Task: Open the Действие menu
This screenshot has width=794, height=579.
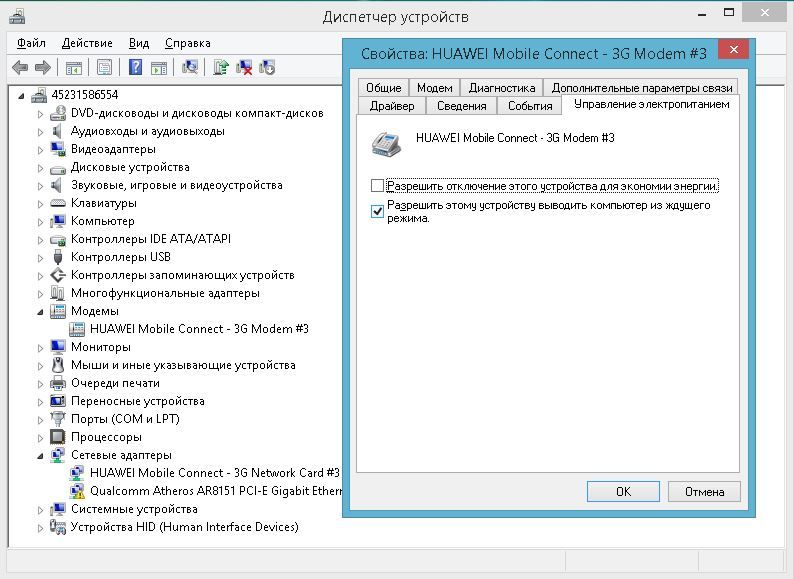Action: [87, 43]
